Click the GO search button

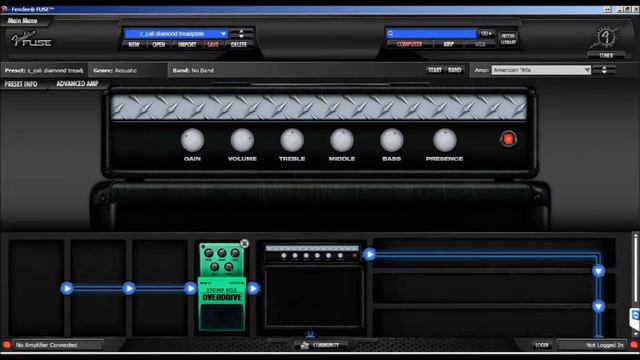[486, 33]
